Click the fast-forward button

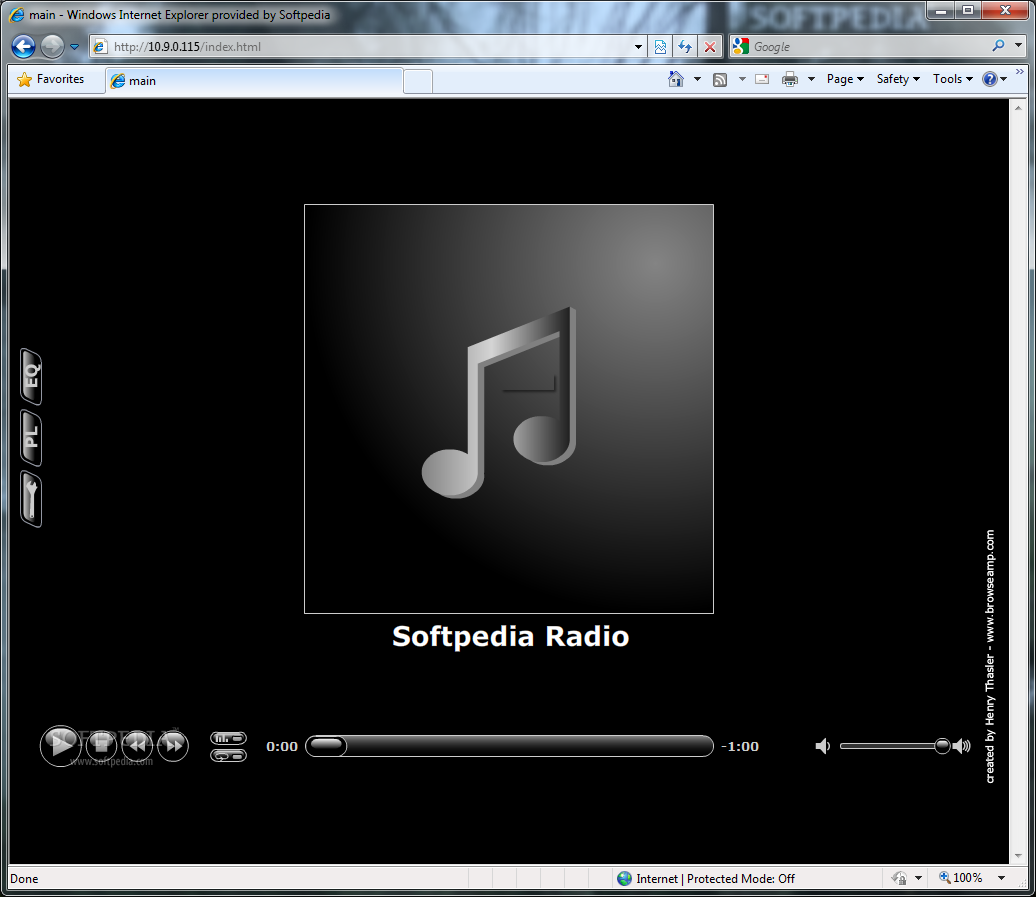(x=173, y=746)
